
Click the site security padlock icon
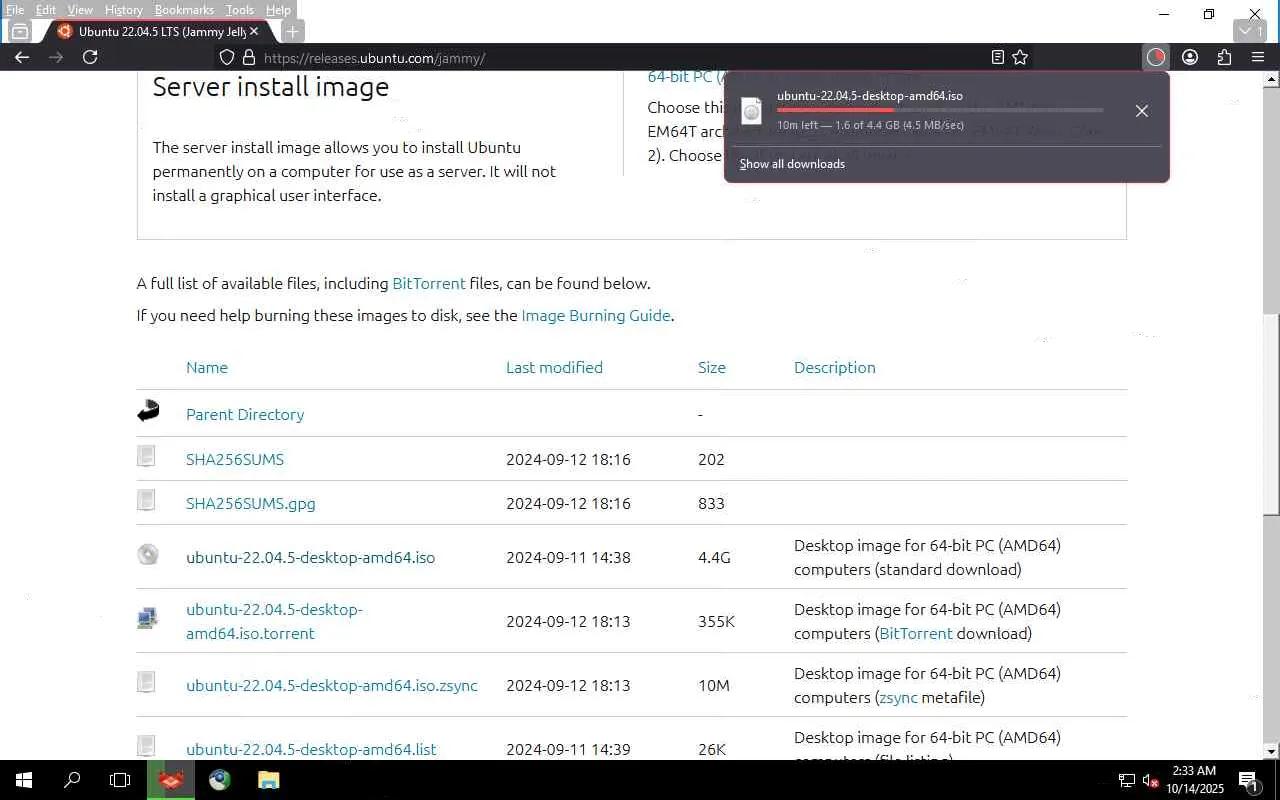(249, 58)
